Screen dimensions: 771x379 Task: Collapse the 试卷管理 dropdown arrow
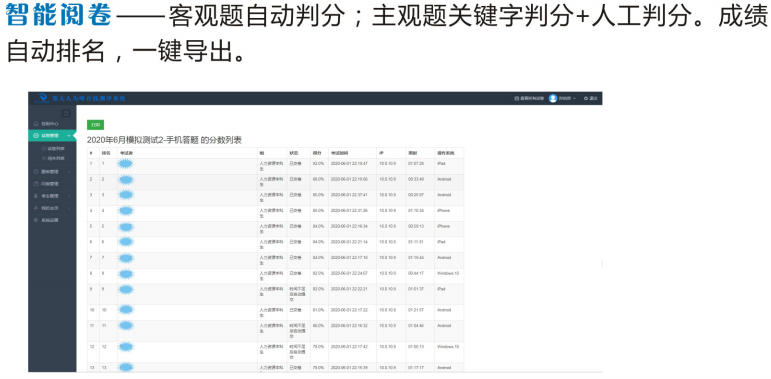pyautogui.click(x=69, y=136)
